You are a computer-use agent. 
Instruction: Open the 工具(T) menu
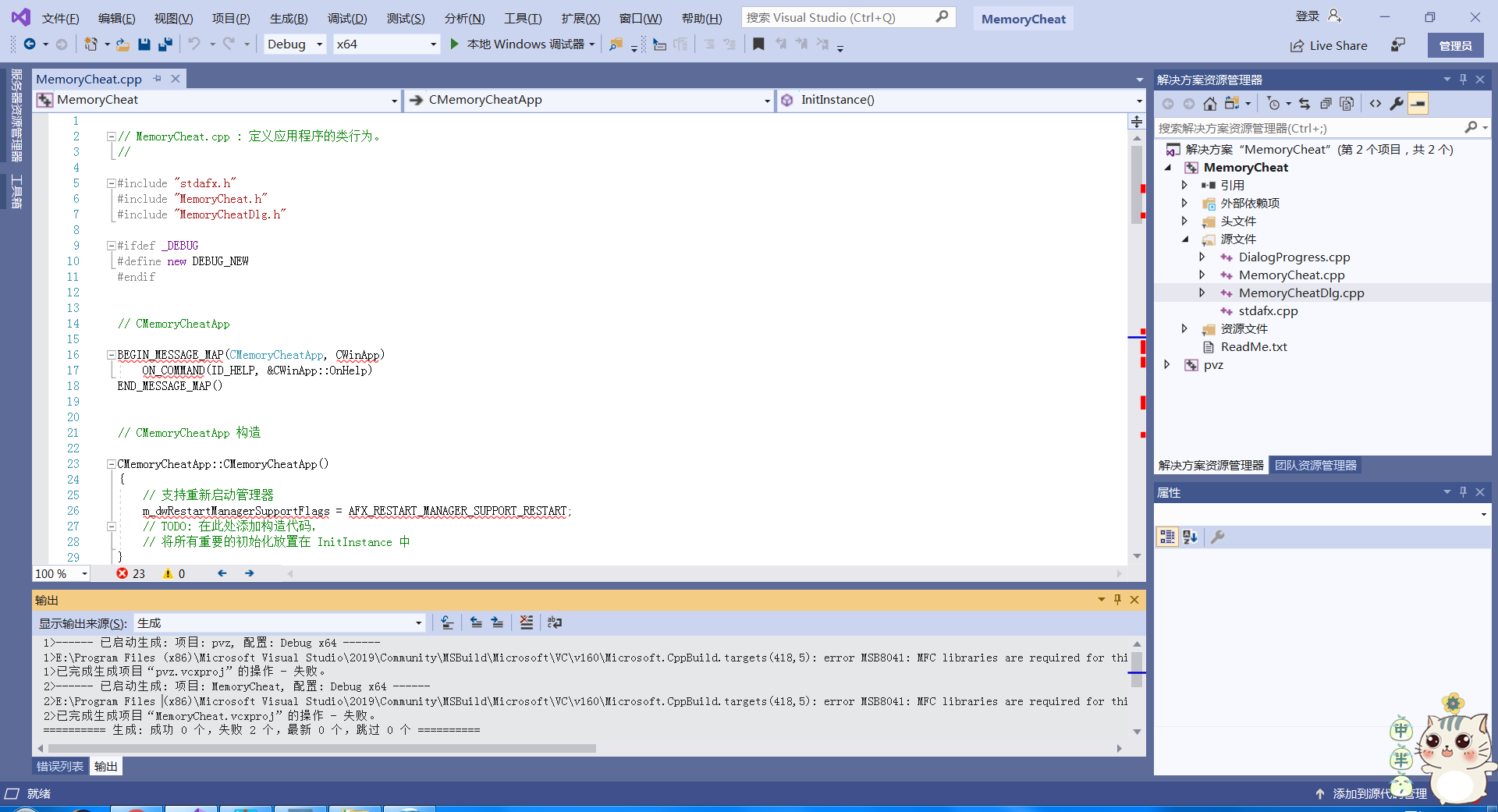523,18
